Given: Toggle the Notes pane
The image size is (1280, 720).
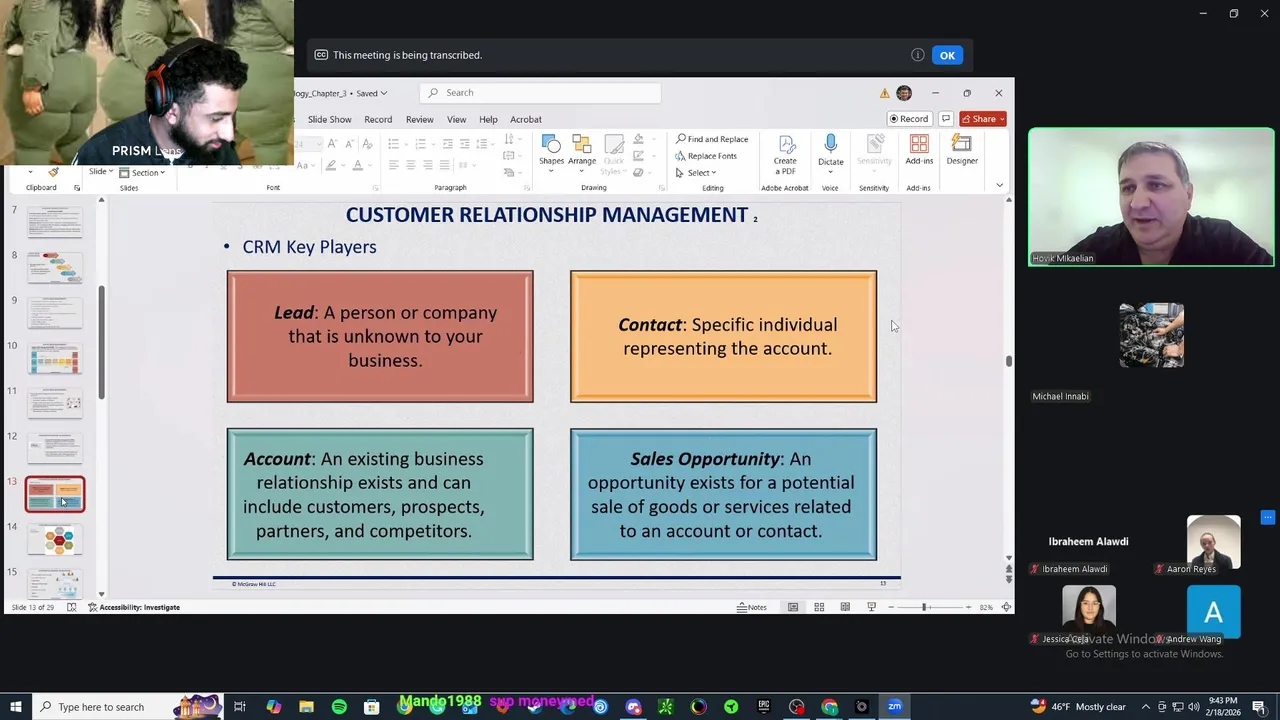Looking at the screenshot, I should [752, 607].
